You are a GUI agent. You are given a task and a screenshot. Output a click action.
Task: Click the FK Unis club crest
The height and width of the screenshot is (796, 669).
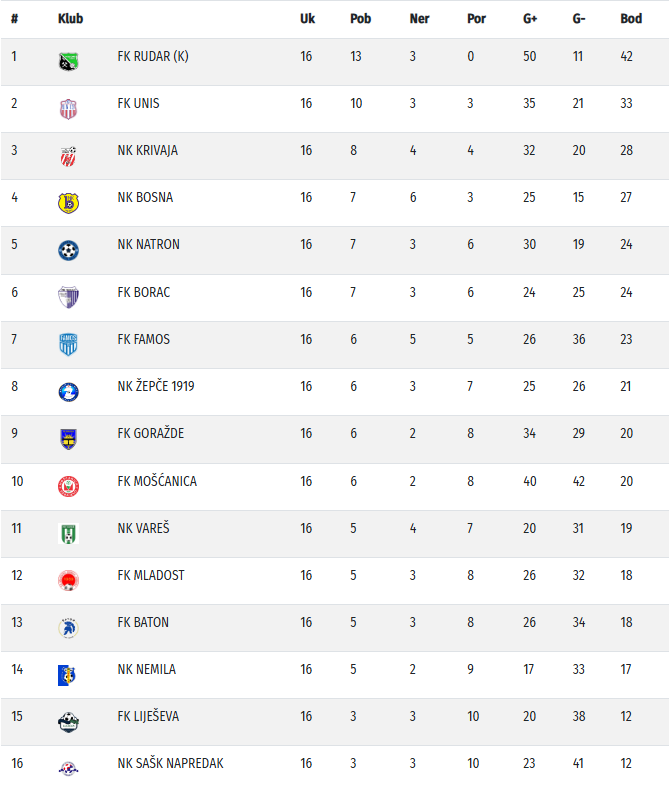68,108
